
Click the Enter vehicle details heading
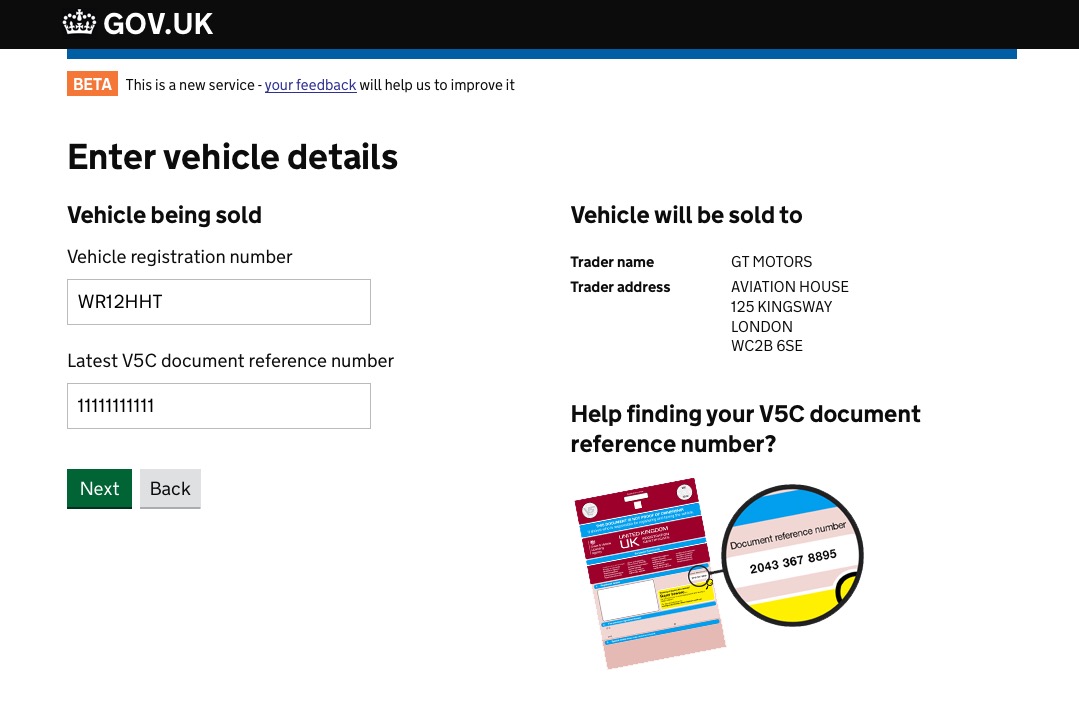click(232, 157)
